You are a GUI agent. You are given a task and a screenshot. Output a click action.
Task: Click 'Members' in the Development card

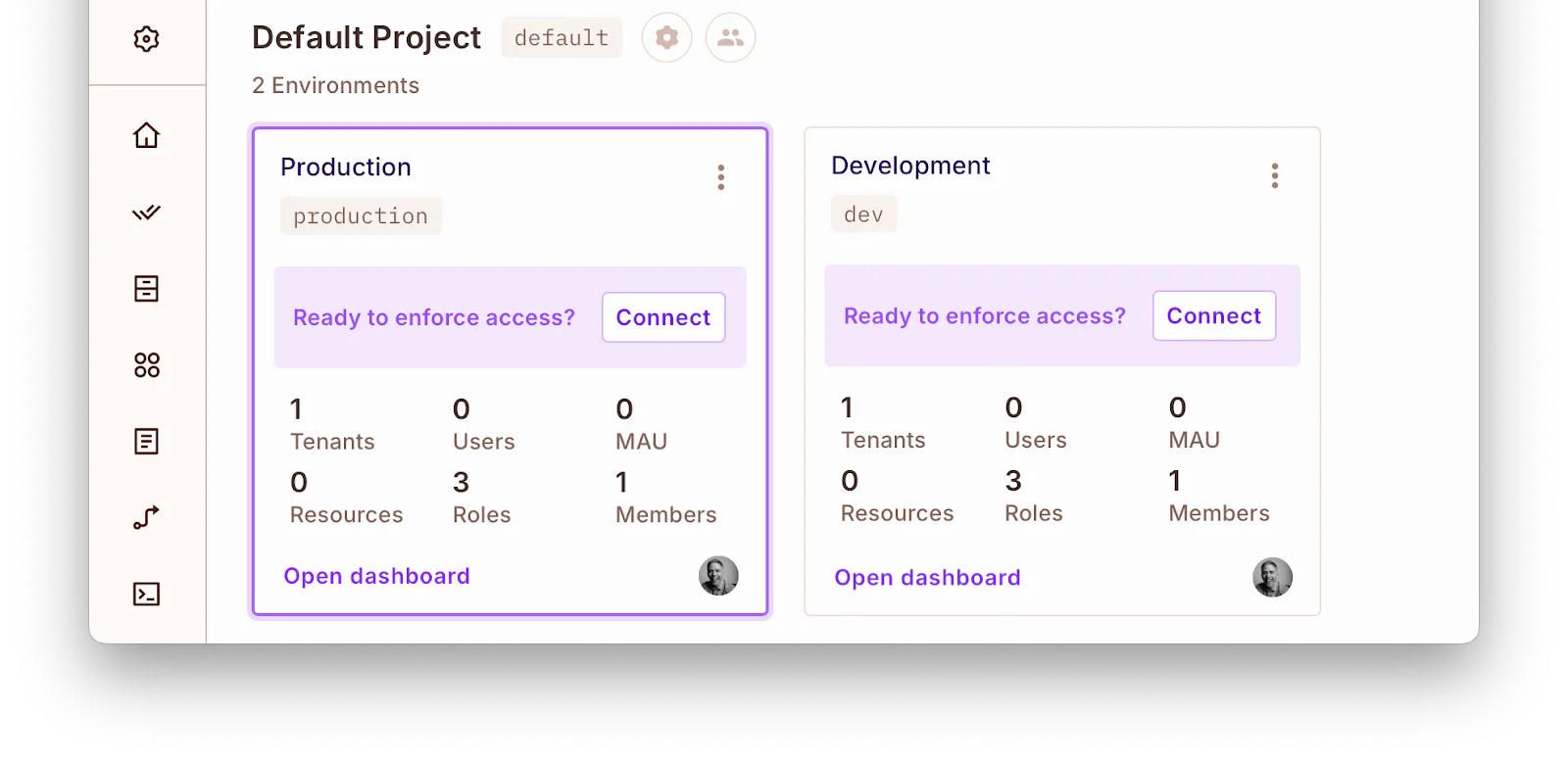[1218, 513]
